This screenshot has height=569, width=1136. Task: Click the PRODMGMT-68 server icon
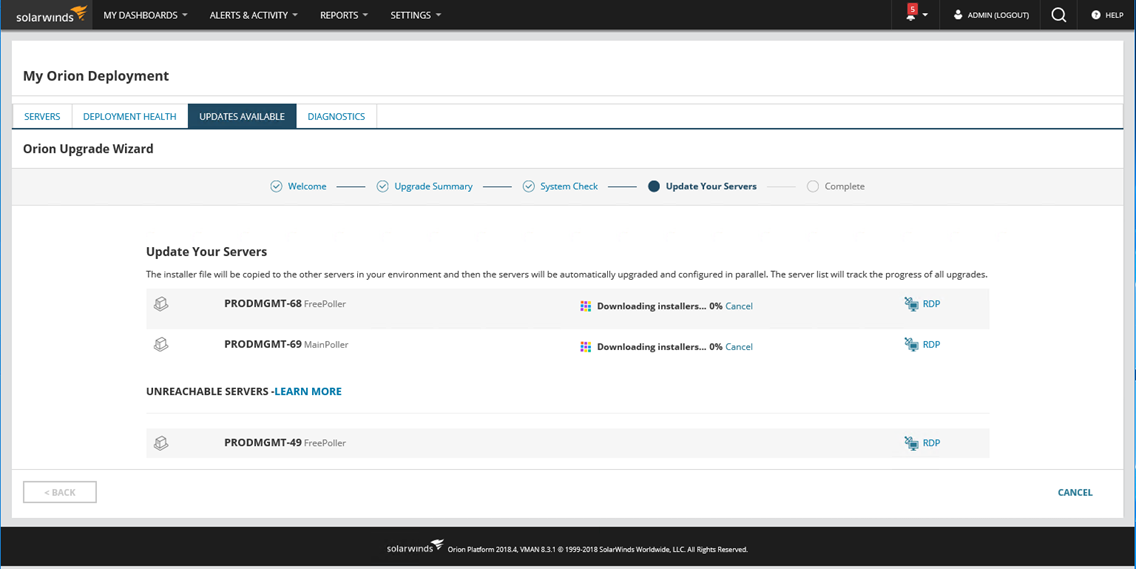click(162, 304)
